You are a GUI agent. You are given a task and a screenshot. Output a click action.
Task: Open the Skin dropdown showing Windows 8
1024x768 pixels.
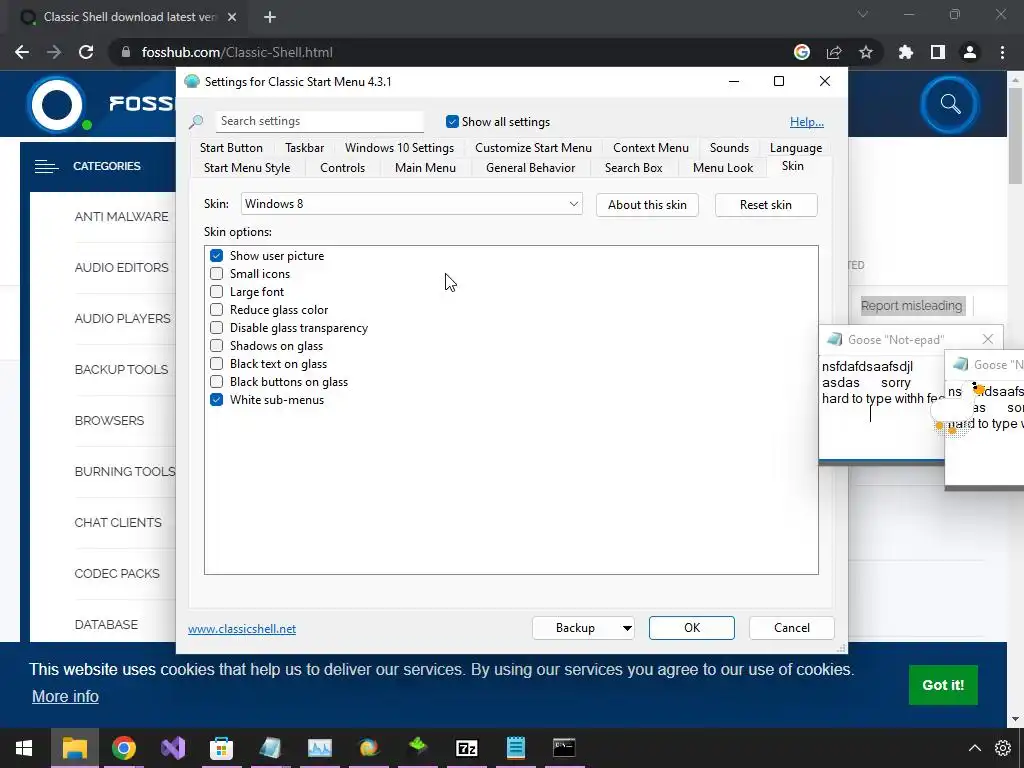(411, 204)
